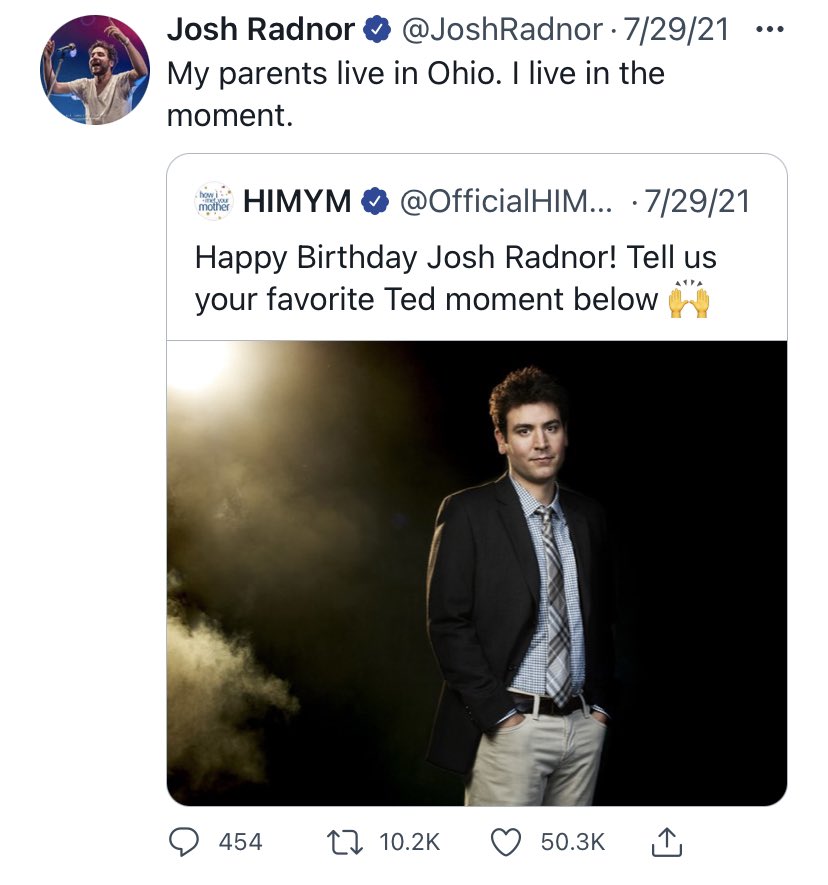Enlarge the Ted Mosby photo

[476, 572]
